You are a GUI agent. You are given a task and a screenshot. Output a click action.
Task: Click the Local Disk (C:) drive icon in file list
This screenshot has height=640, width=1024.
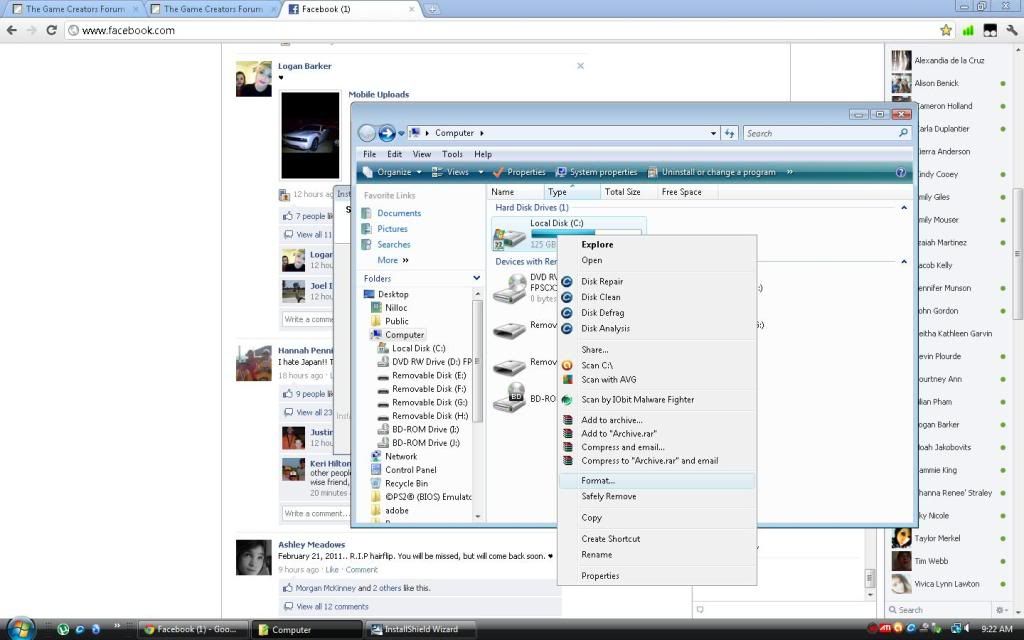click(x=509, y=238)
